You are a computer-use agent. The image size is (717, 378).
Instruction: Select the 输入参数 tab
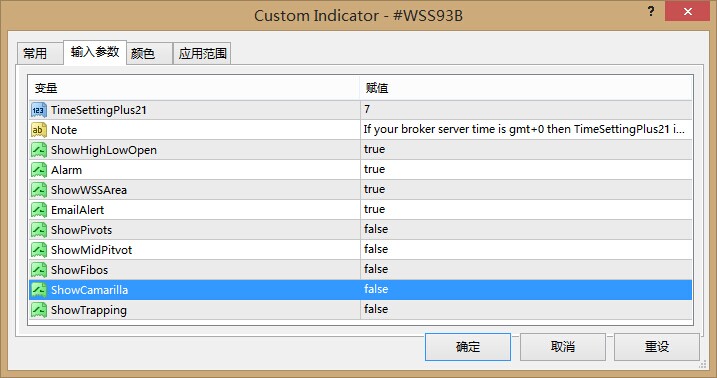[95, 52]
